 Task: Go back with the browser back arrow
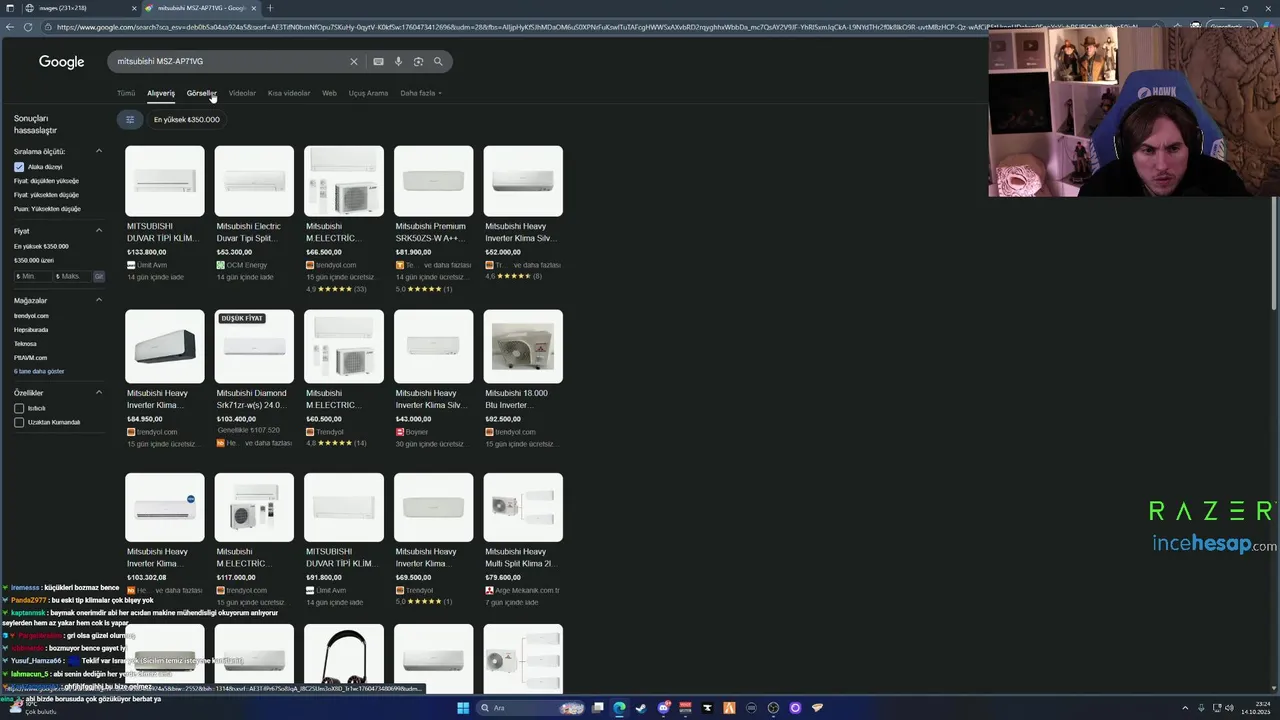[10, 27]
